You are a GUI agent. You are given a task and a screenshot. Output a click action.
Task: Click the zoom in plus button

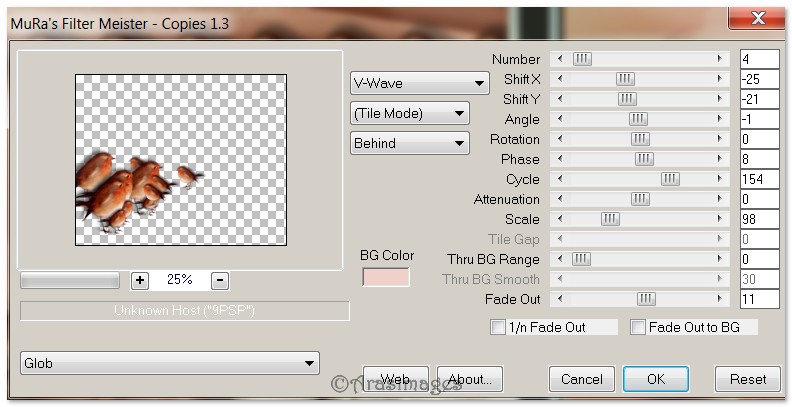tap(140, 281)
